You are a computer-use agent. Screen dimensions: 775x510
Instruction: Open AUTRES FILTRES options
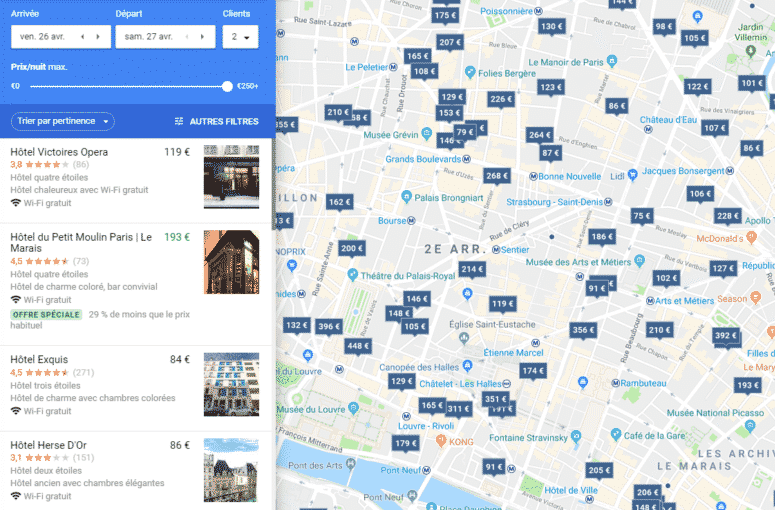coord(216,122)
